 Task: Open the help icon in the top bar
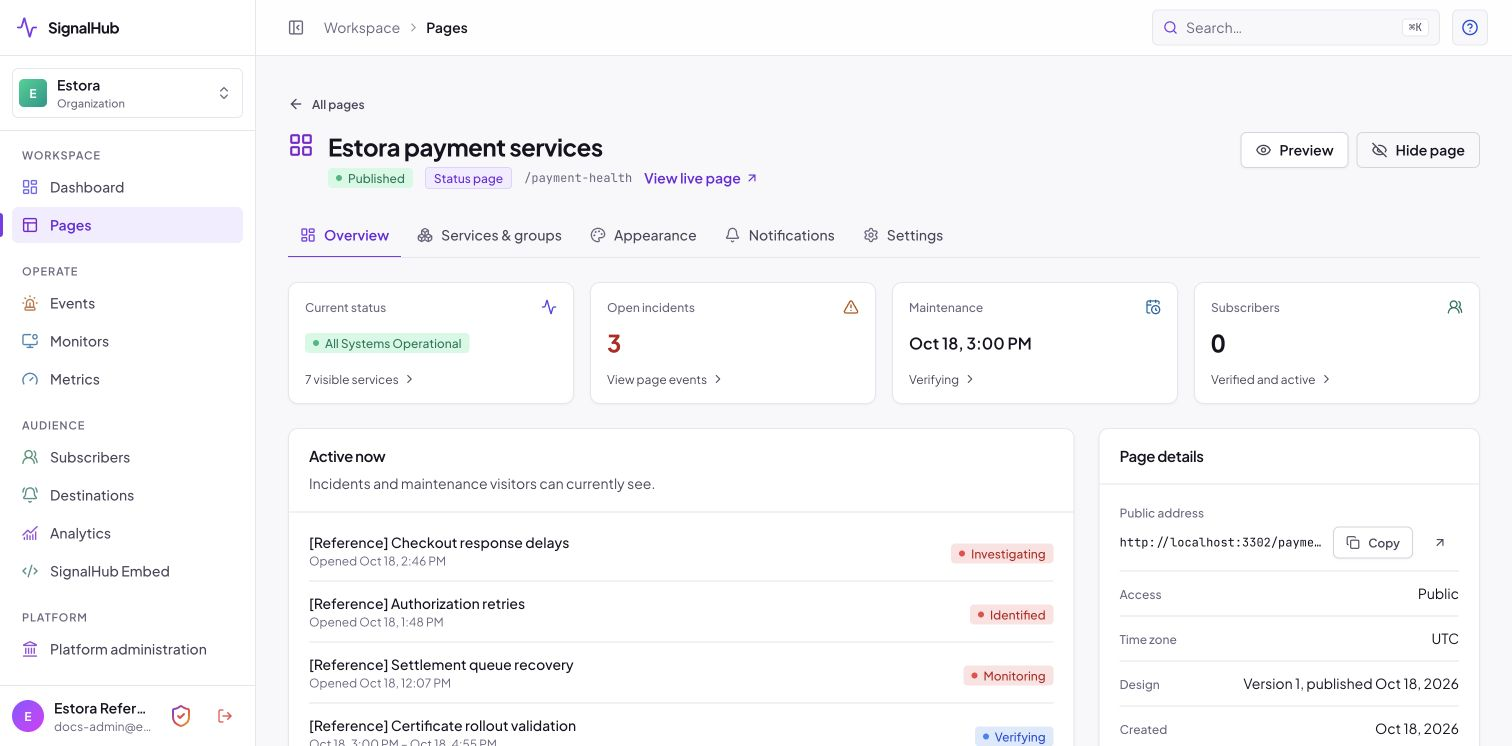pos(1470,28)
